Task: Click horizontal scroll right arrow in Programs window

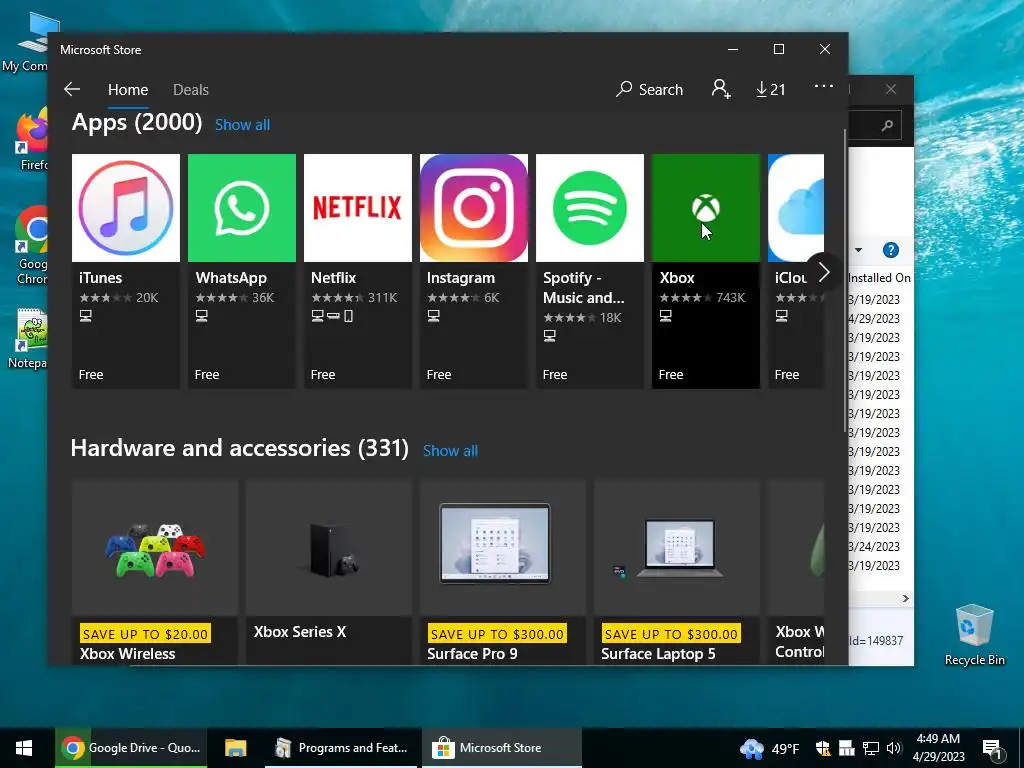Action: tap(905, 598)
